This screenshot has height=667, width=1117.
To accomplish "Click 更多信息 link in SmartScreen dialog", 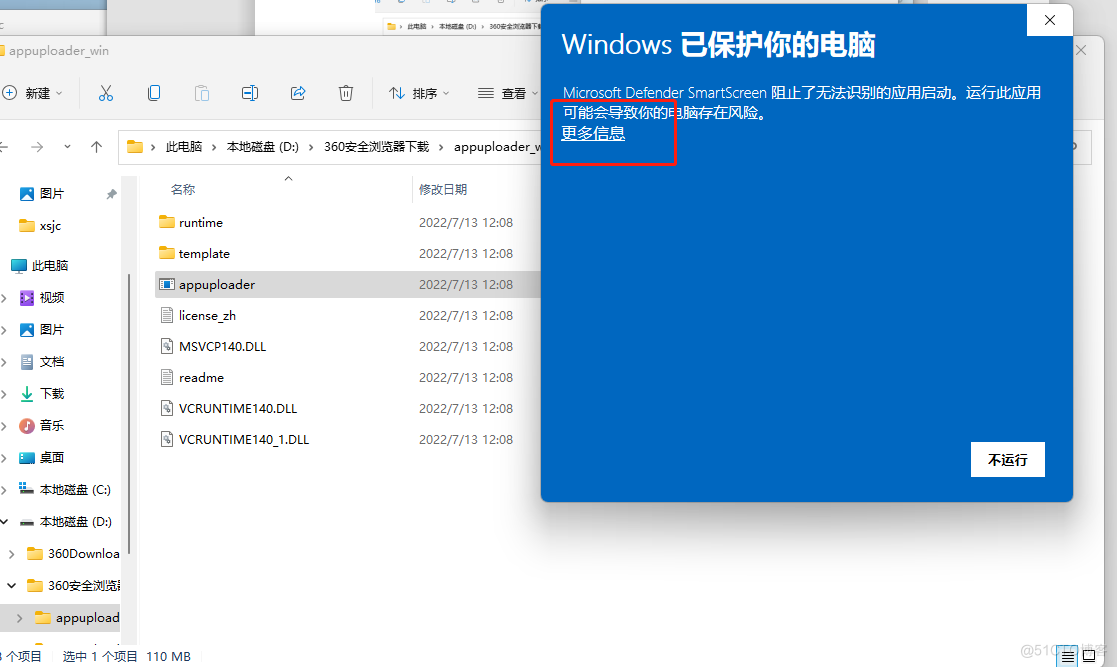I will 593,133.
